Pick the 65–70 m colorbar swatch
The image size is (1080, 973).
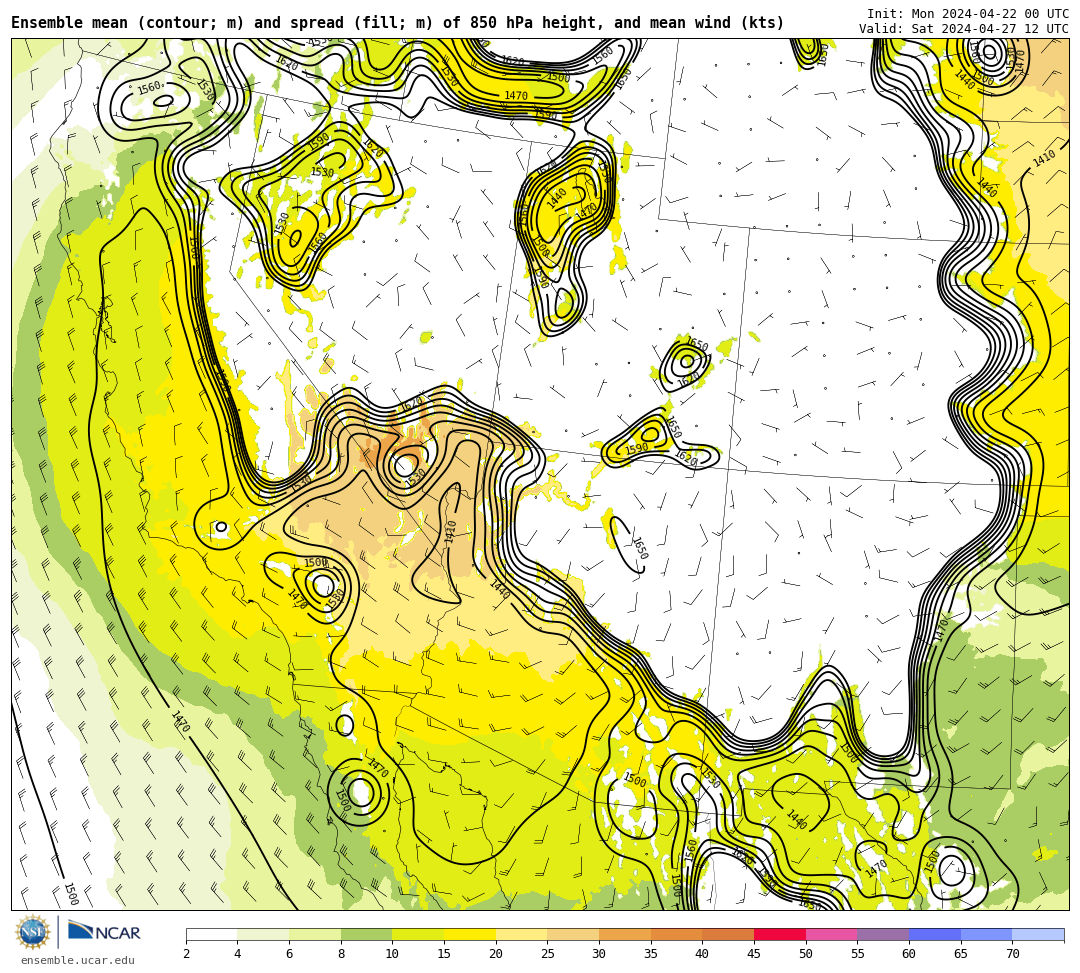(x=986, y=934)
